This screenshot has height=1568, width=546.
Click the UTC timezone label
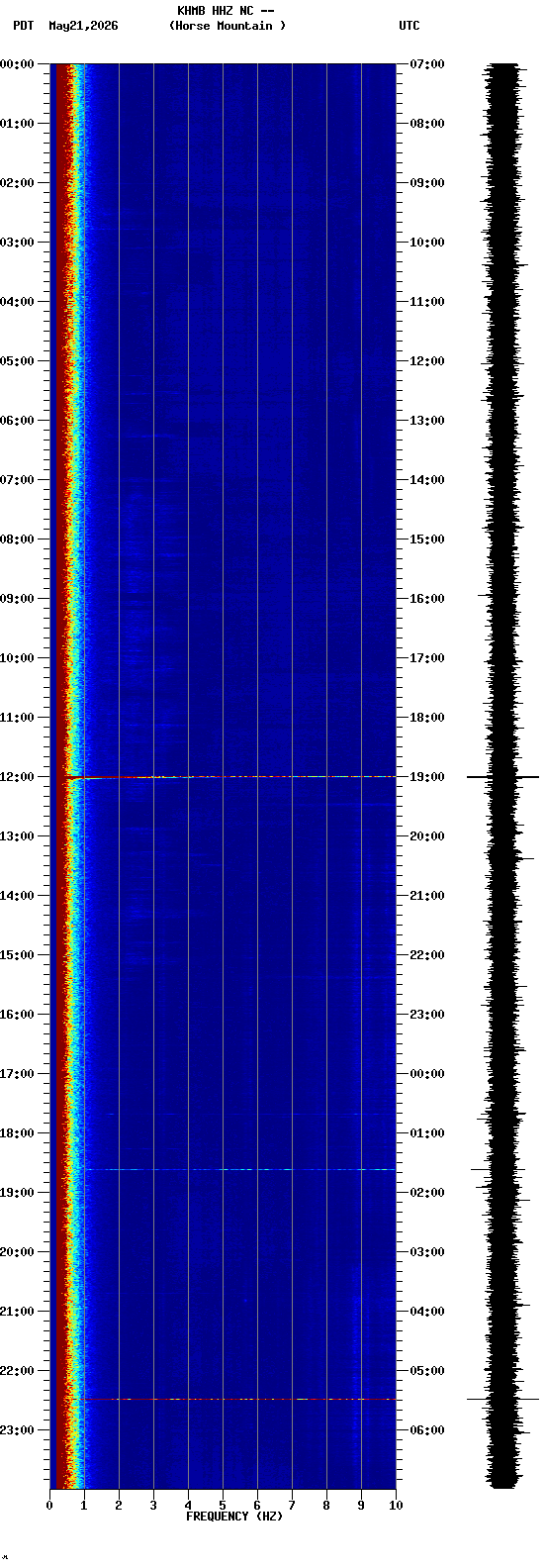pyautogui.click(x=409, y=26)
